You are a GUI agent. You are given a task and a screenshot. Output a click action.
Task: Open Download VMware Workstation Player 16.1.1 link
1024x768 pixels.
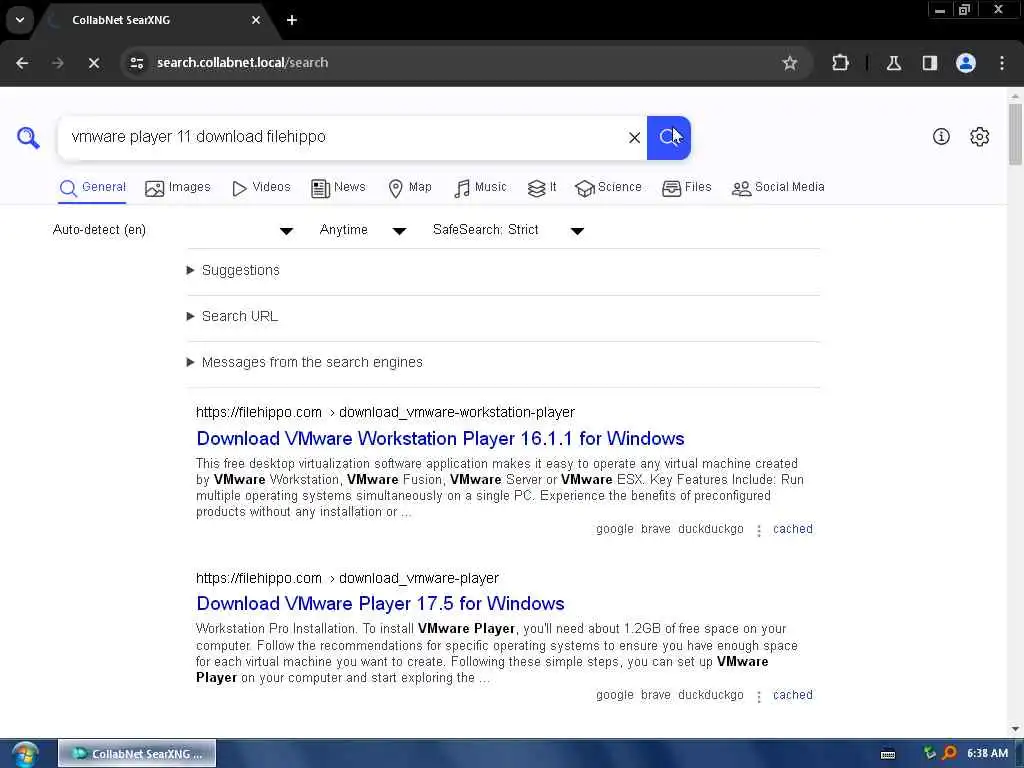tap(440, 439)
